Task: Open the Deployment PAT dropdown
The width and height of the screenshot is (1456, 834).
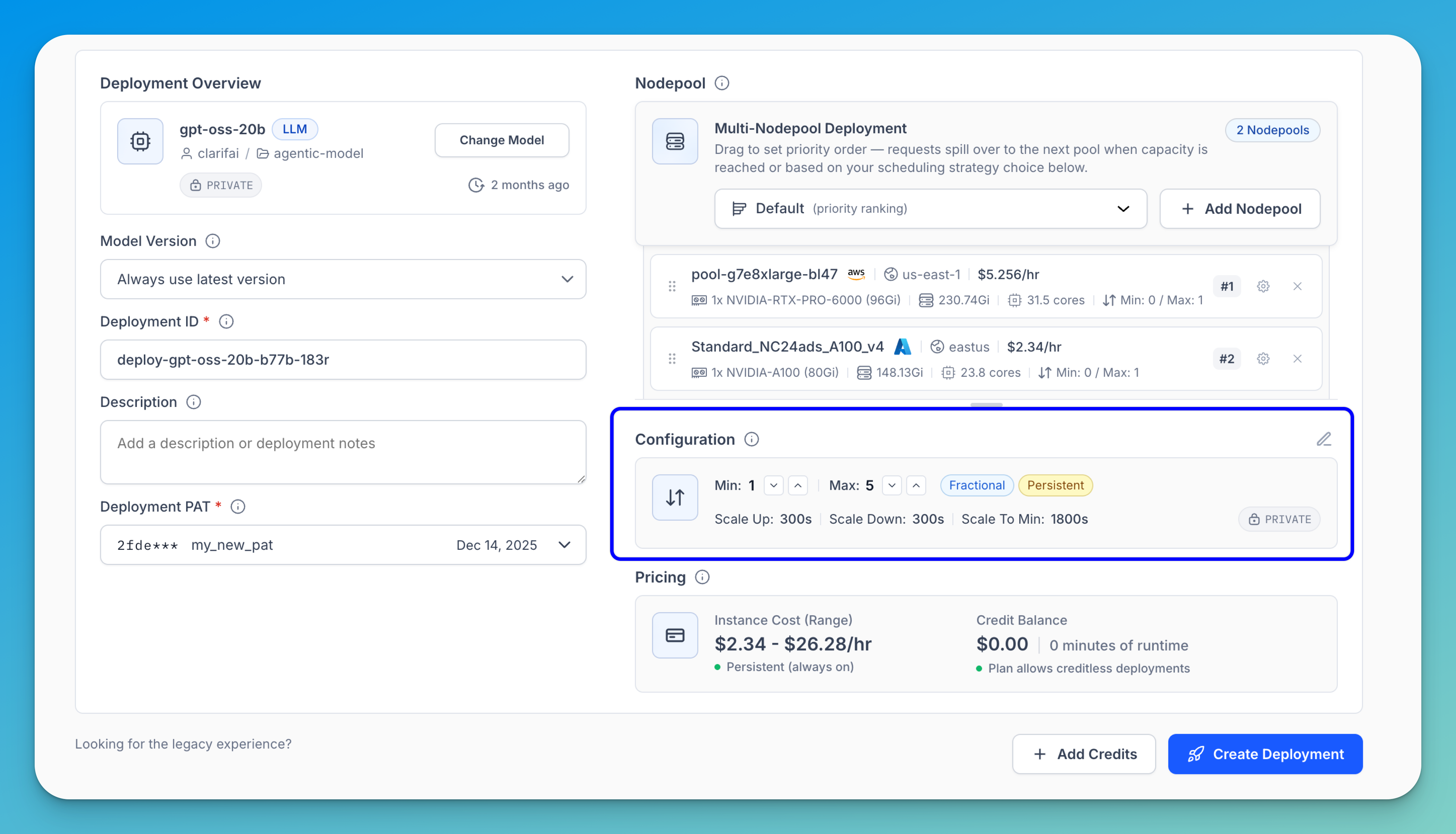Action: (343, 545)
